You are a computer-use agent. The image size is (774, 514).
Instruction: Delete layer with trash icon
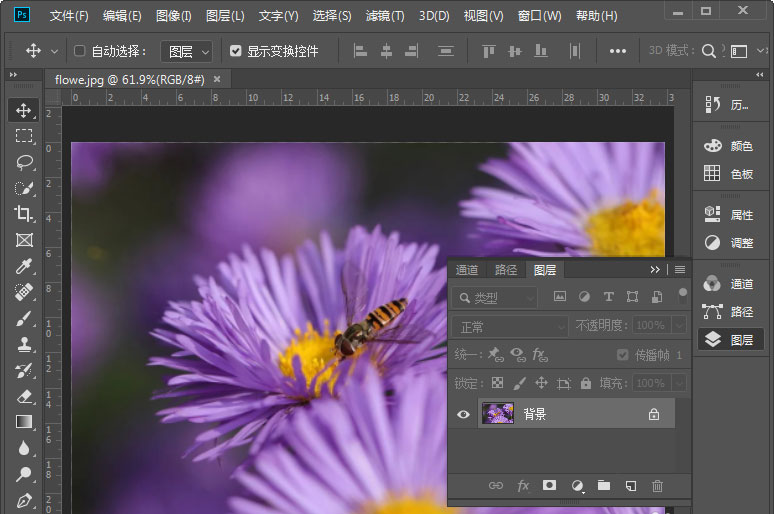point(657,486)
